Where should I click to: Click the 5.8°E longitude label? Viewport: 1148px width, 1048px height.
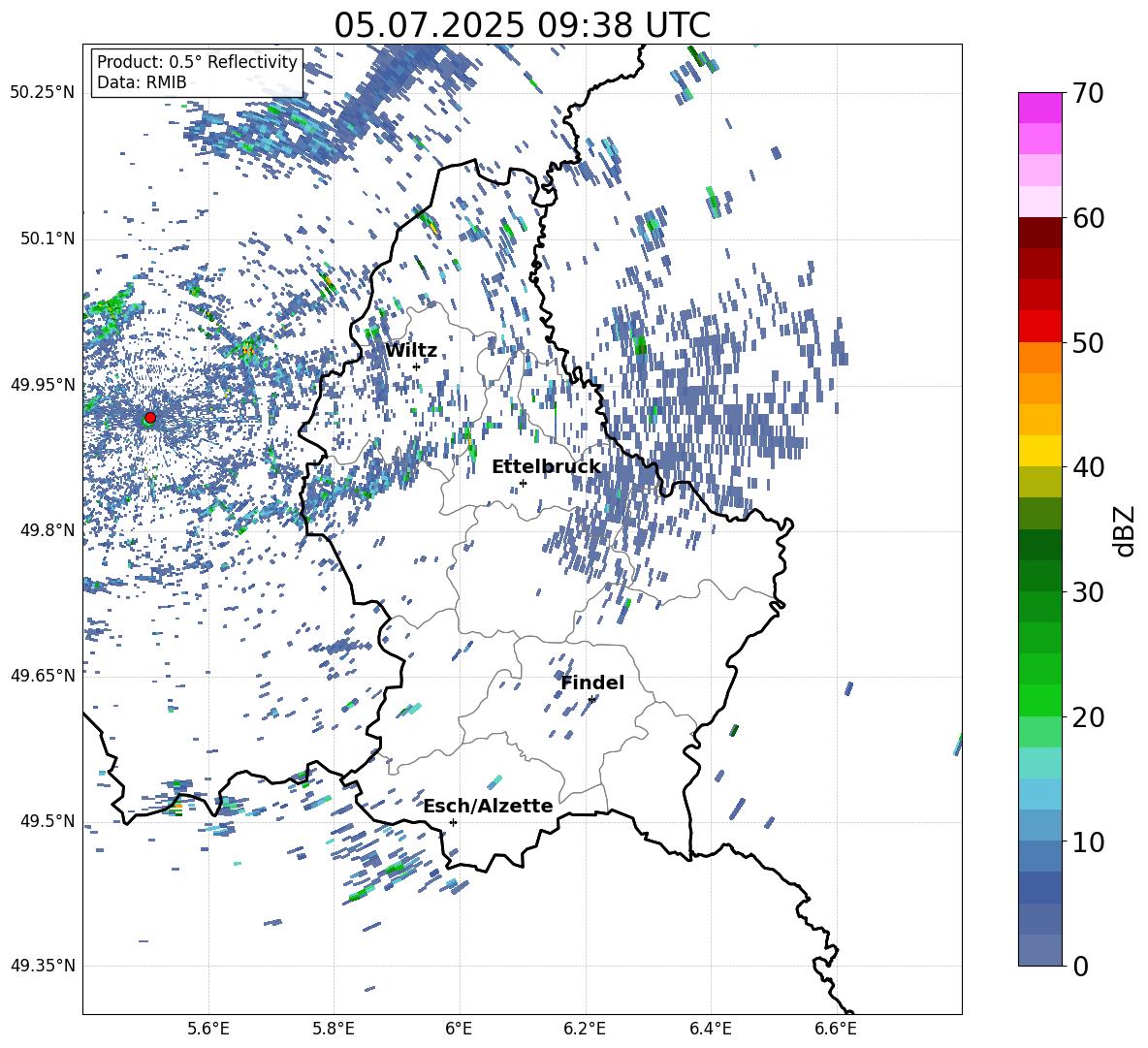(334, 1029)
